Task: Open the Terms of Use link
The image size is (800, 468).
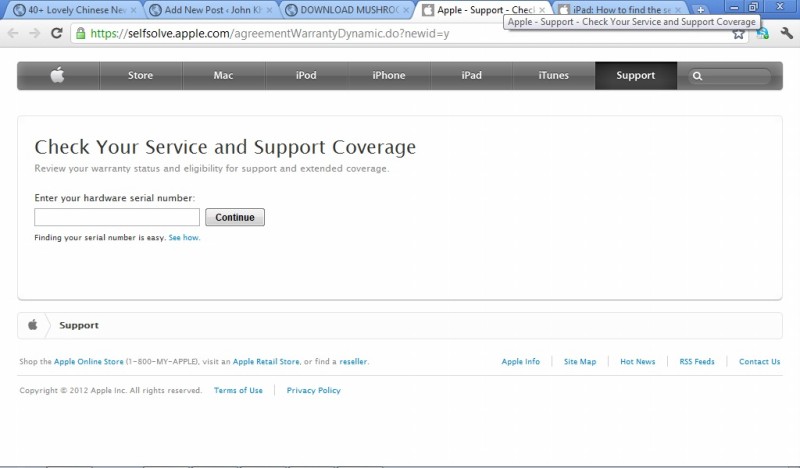Action: pos(238,390)
